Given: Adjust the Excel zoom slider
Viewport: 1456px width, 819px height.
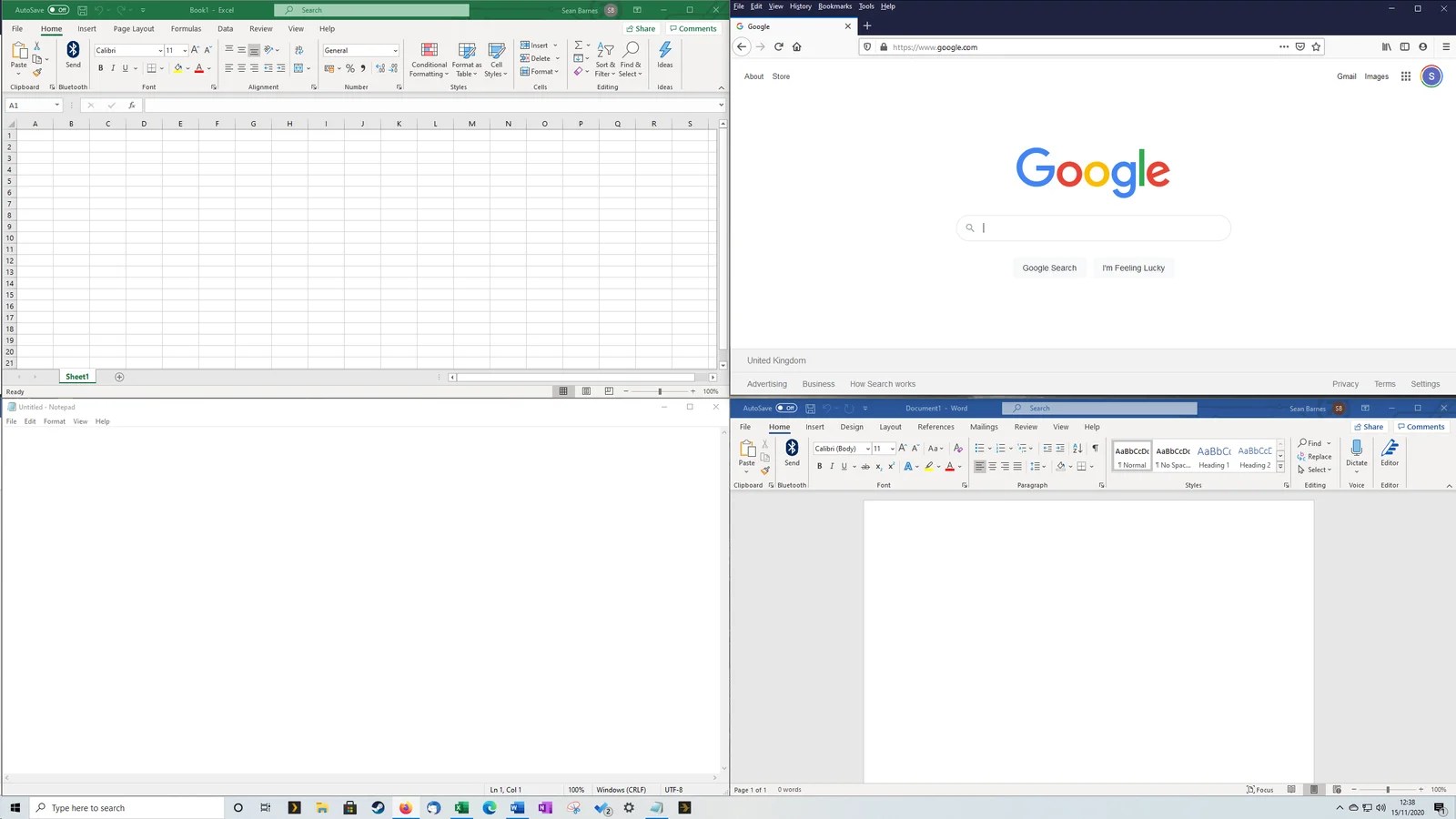Looking at the screenshot, I should pos(660,391).
